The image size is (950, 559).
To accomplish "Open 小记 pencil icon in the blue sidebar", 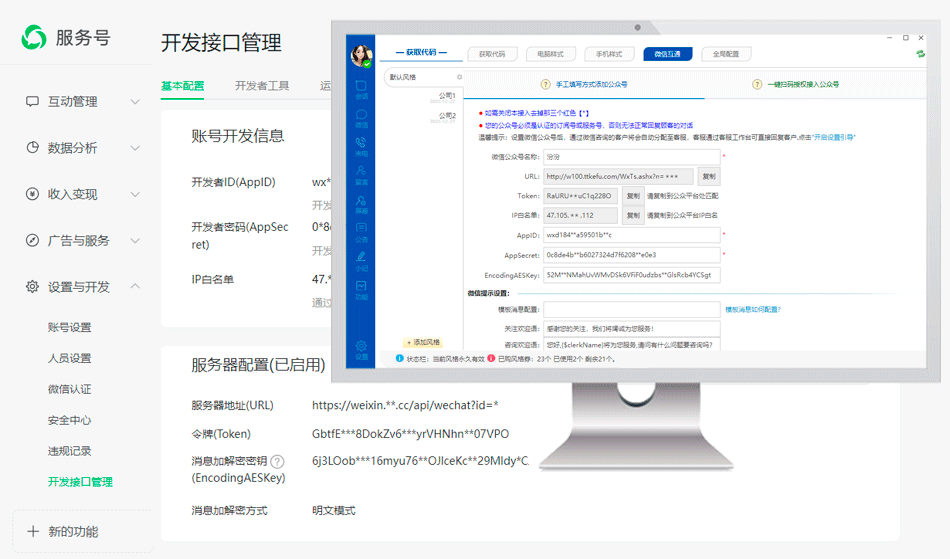I will pos(361,257).
